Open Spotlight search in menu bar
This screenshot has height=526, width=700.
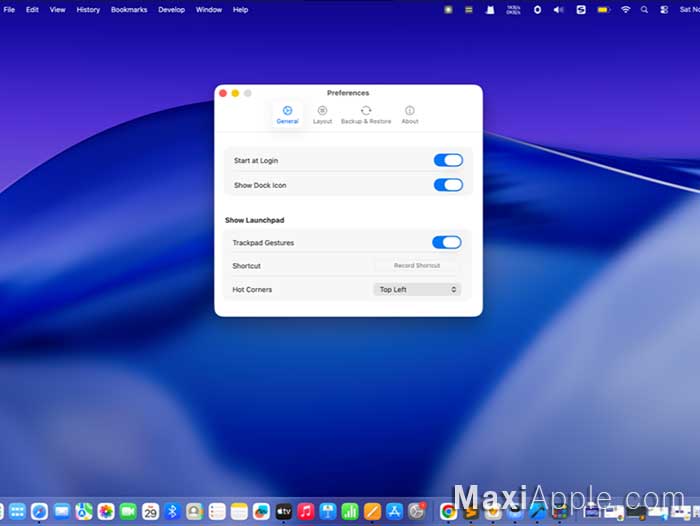pos(644,9)
